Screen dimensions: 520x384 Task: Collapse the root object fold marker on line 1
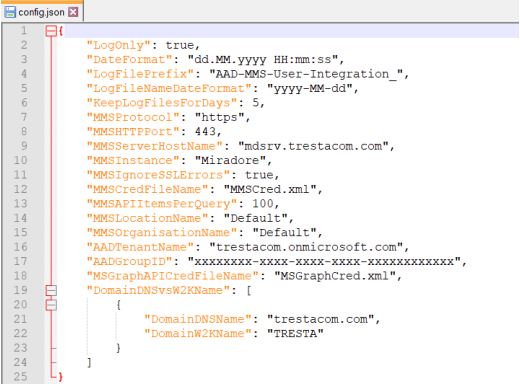pos(51,31)
